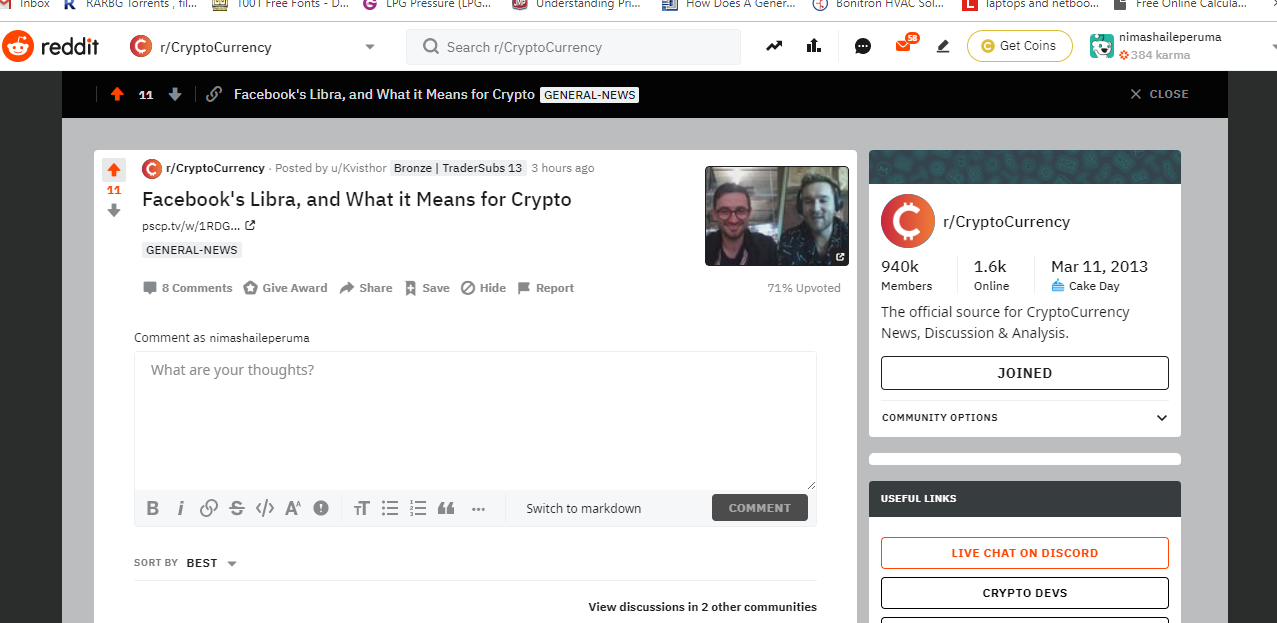Click Share under the post
Screen dimensions: 1277x623
point(366,288)
